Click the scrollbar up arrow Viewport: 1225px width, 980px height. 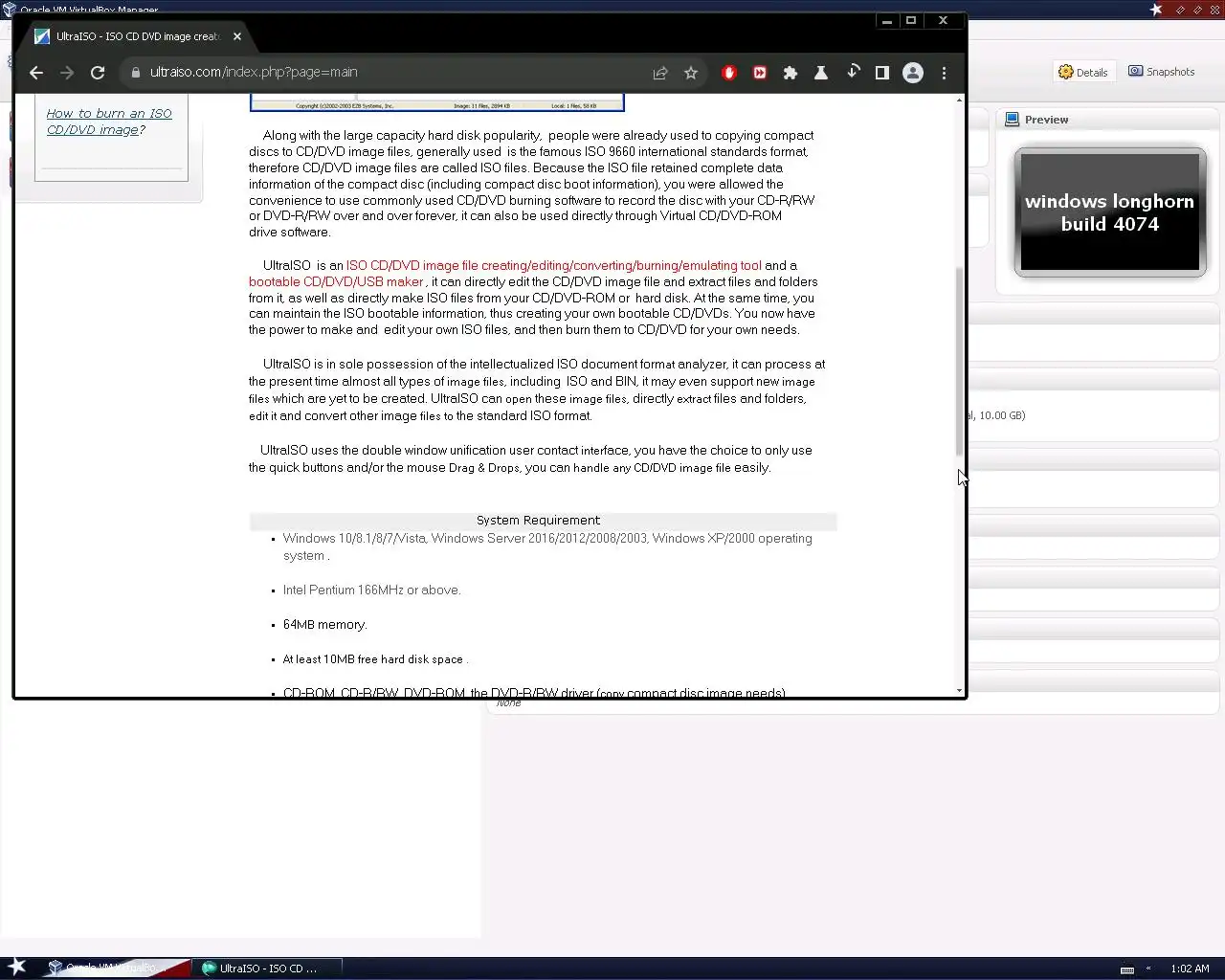[x=959, y=100]
